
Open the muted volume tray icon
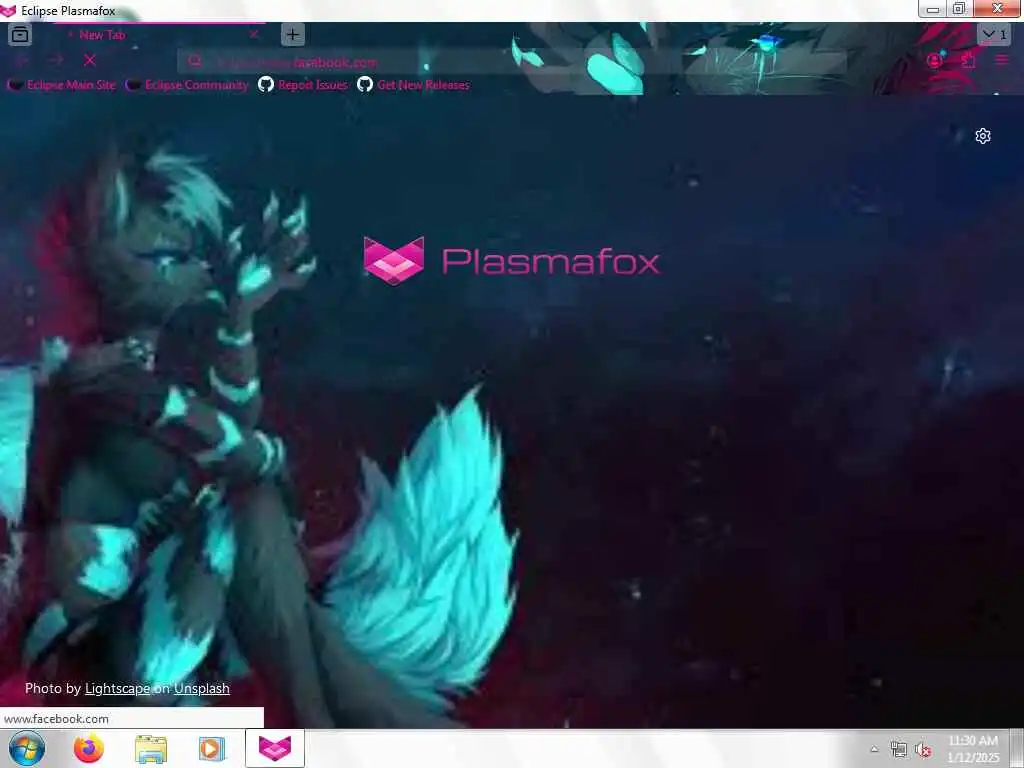[923, 750]
